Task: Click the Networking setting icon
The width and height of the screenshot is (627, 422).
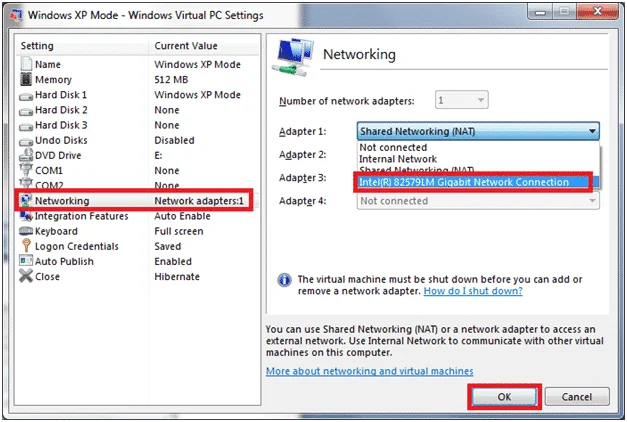Action: click(26, 201)
